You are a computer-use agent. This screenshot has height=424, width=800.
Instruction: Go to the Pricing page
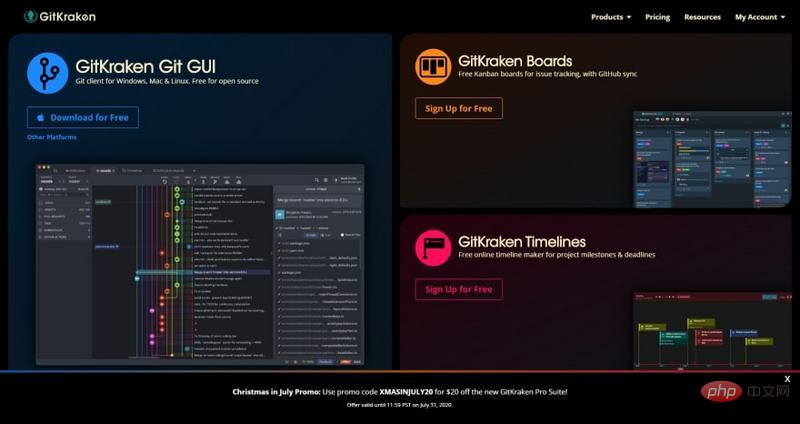click(x=657, y=17)
